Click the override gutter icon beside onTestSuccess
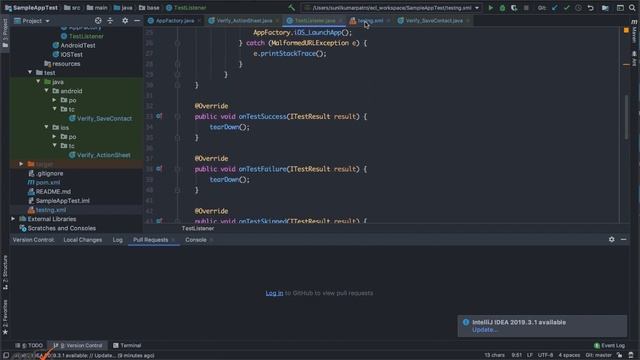Viewport: 640px width, 360px height. point(159,116)
